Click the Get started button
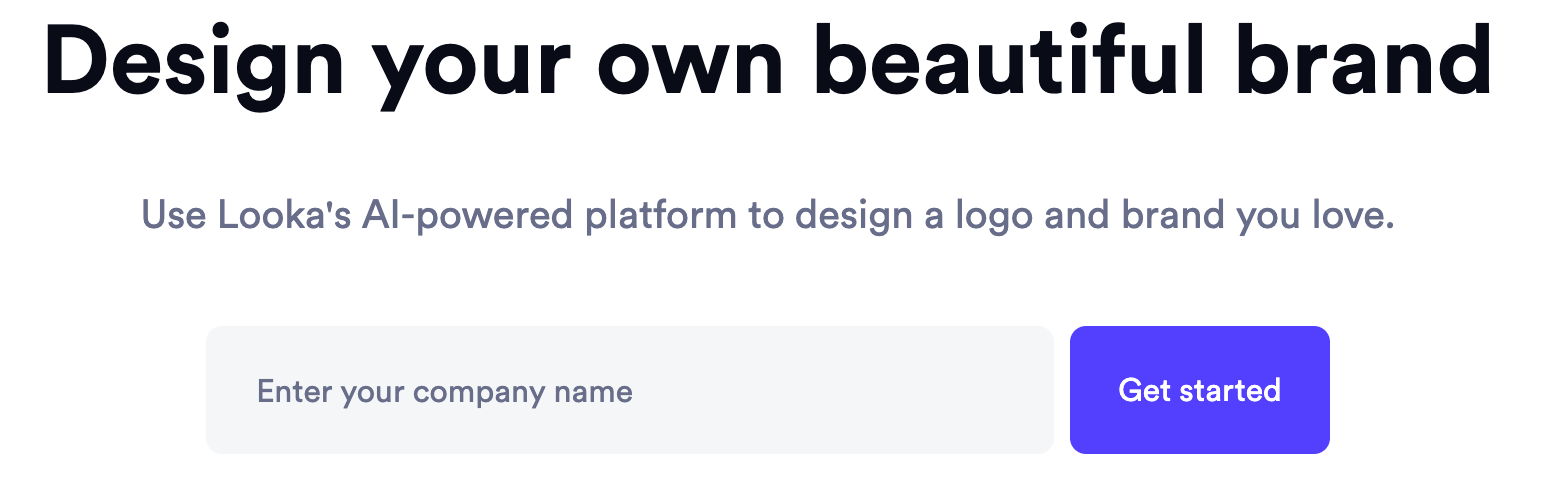 pos(1199,390)
